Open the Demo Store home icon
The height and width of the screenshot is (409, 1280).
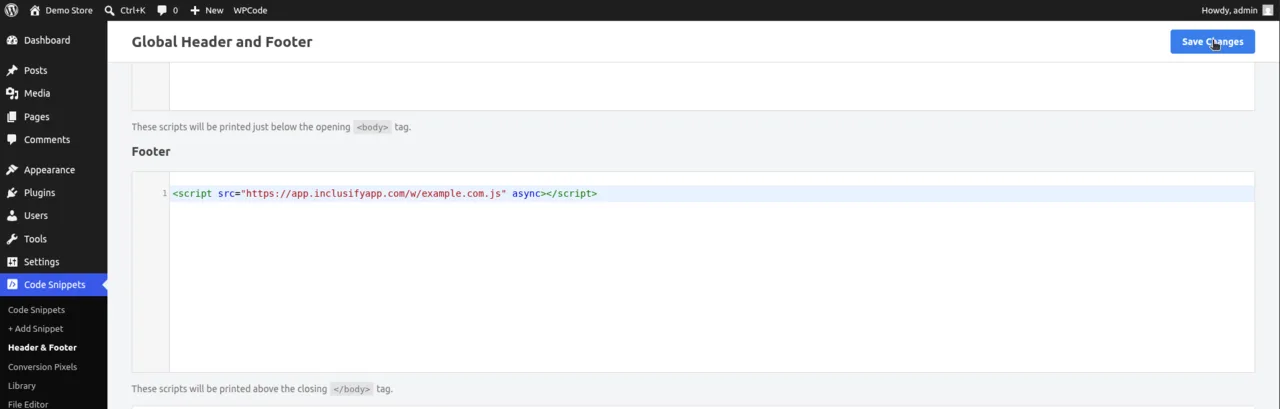point(35,10)
